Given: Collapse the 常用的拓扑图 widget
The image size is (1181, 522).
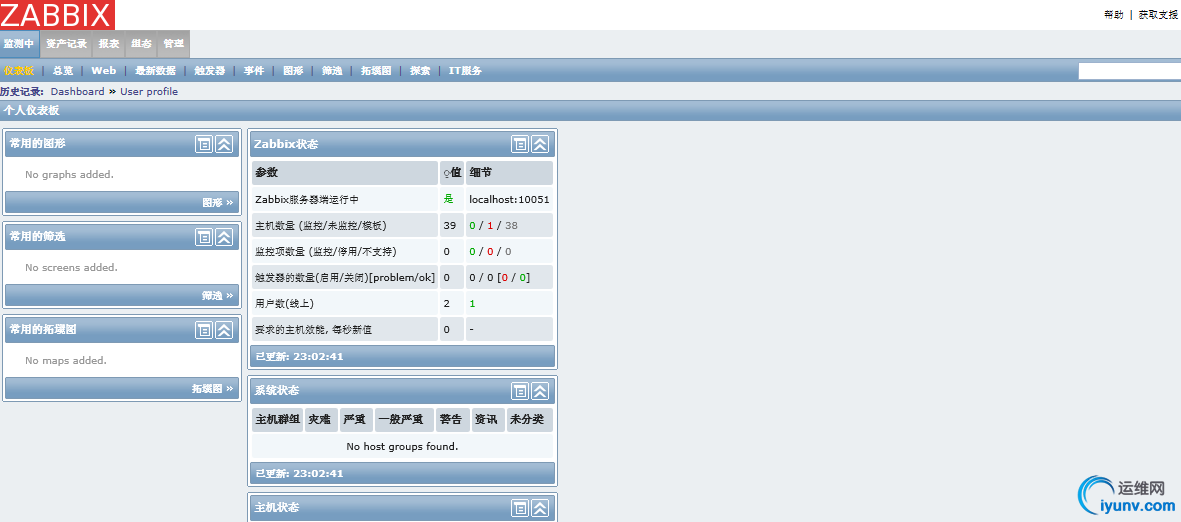Looking at the screenshot, I should click(x=224, y=330).
